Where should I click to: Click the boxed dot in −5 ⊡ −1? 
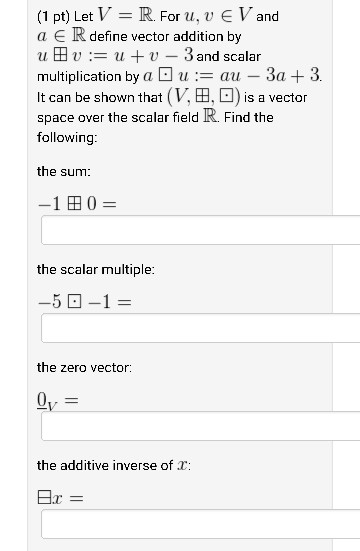click(x=74, y=301)
